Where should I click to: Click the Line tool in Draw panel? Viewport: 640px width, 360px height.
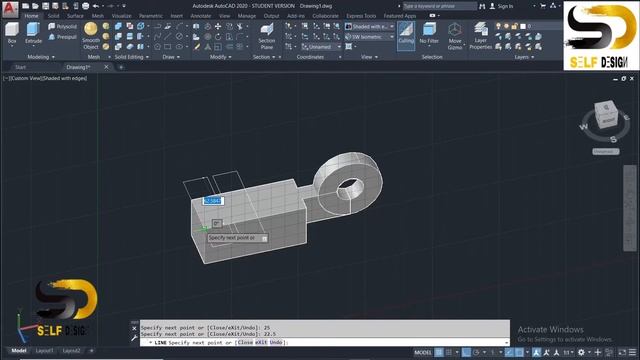[167, 37]
